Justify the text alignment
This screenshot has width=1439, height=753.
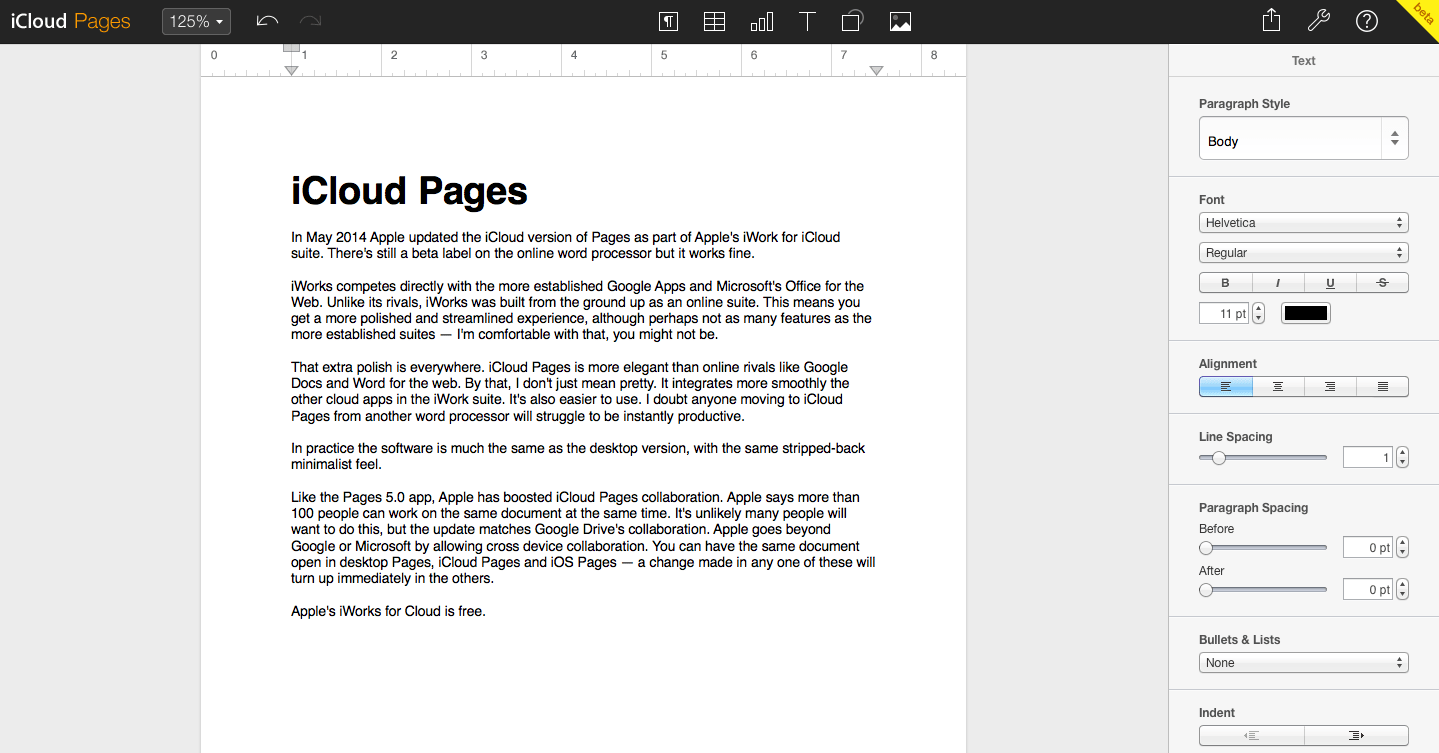pyautogui.click(x=1383, y=386)
